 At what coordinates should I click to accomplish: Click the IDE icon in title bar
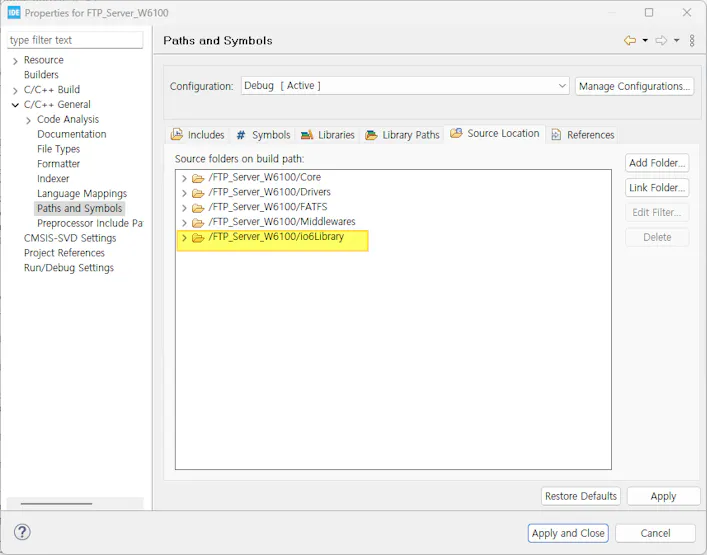(14, 13)
